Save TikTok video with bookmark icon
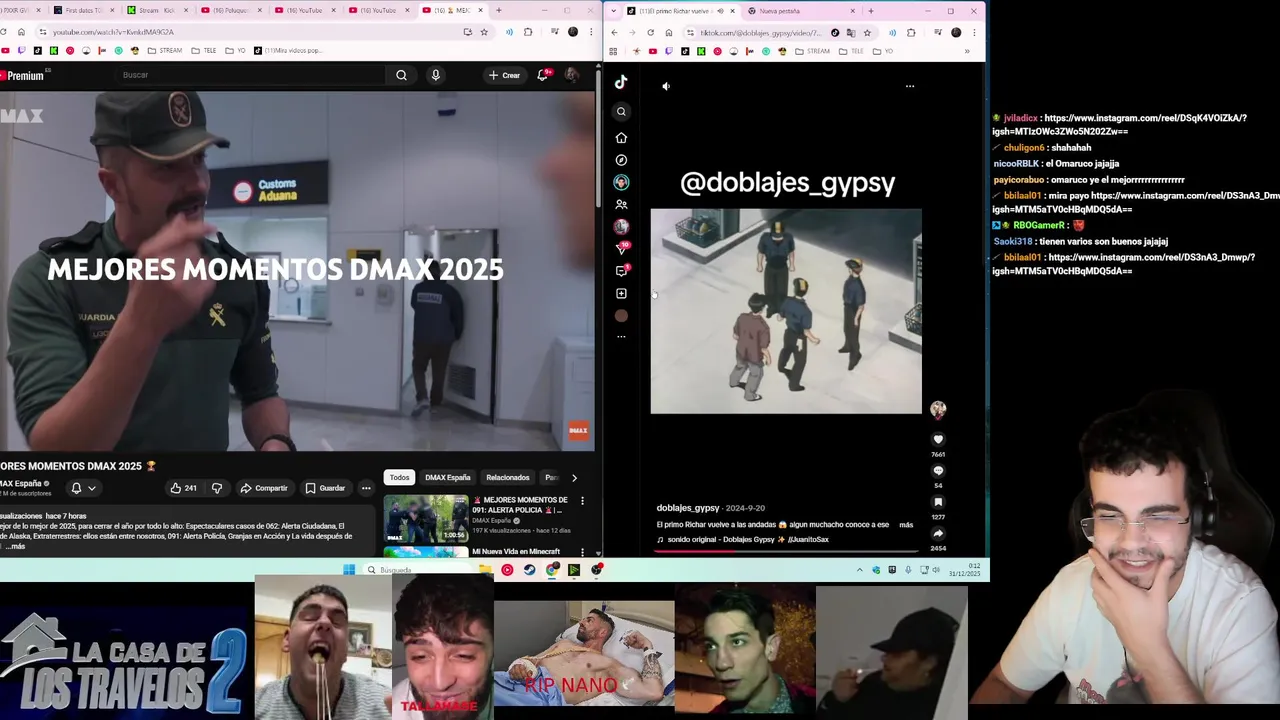Viewport: 1280px width, 720px height. (938, 502)
